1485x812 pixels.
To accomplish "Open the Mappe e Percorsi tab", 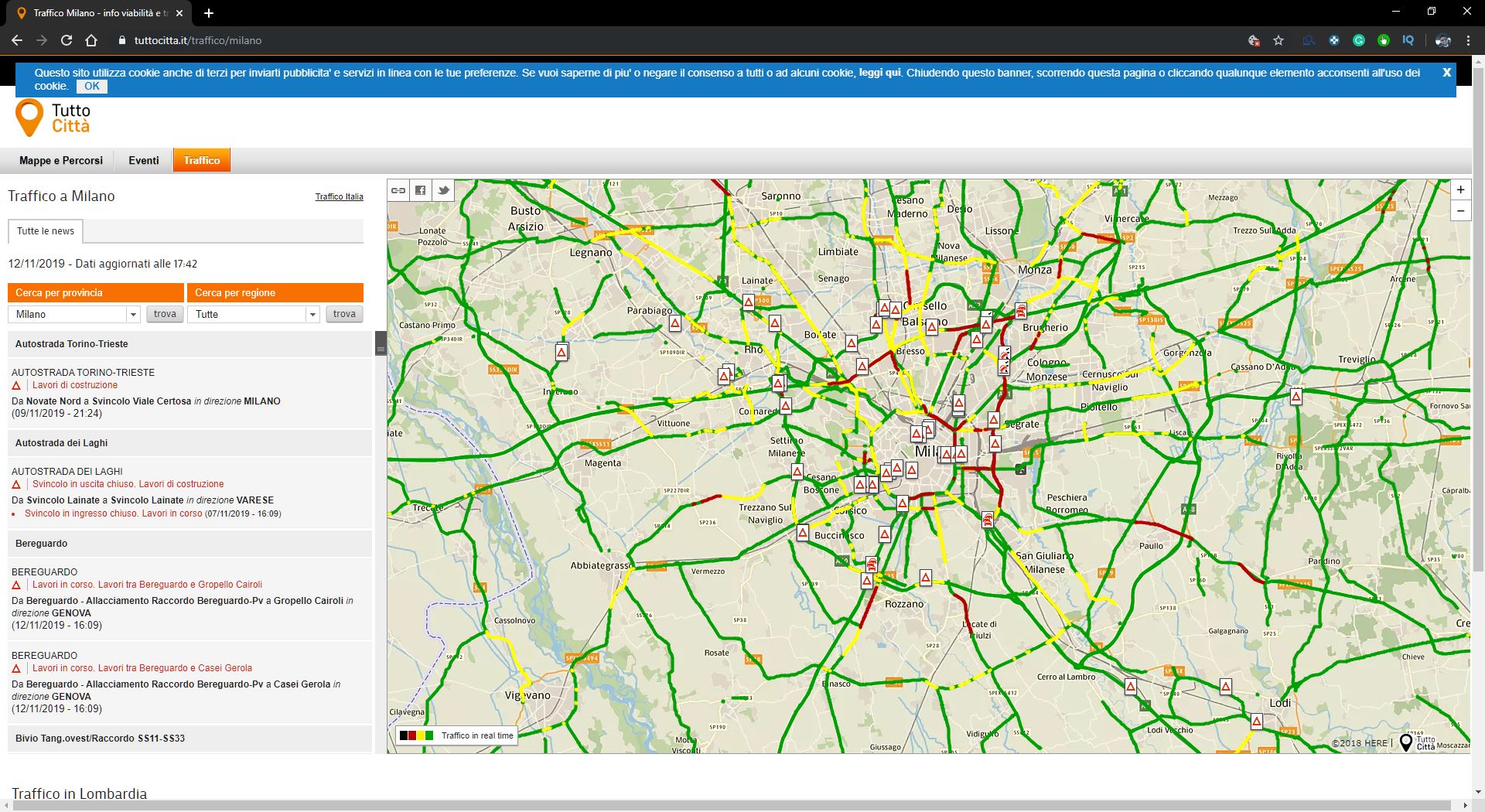I will click(x=60, y=160).
